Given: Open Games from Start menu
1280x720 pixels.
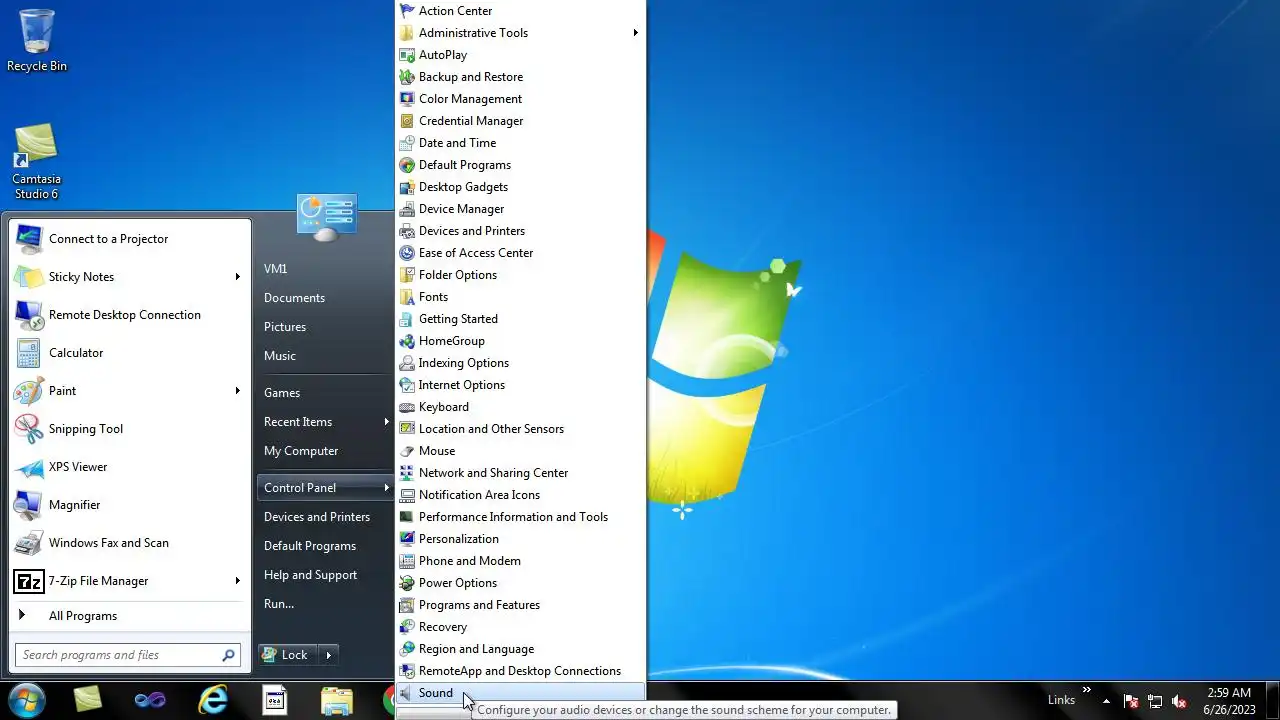Looking at the screenshot, I should (282, 393).
